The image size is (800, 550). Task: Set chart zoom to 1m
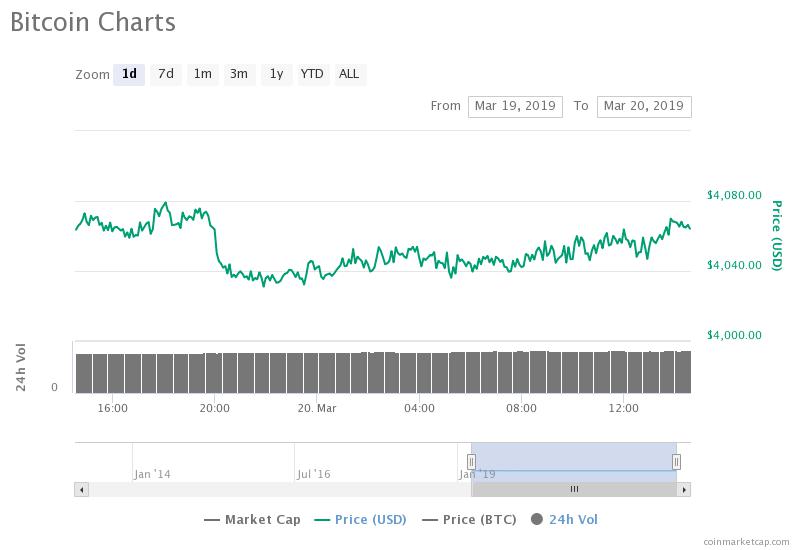pyautogui.click(x=203, y=74)
